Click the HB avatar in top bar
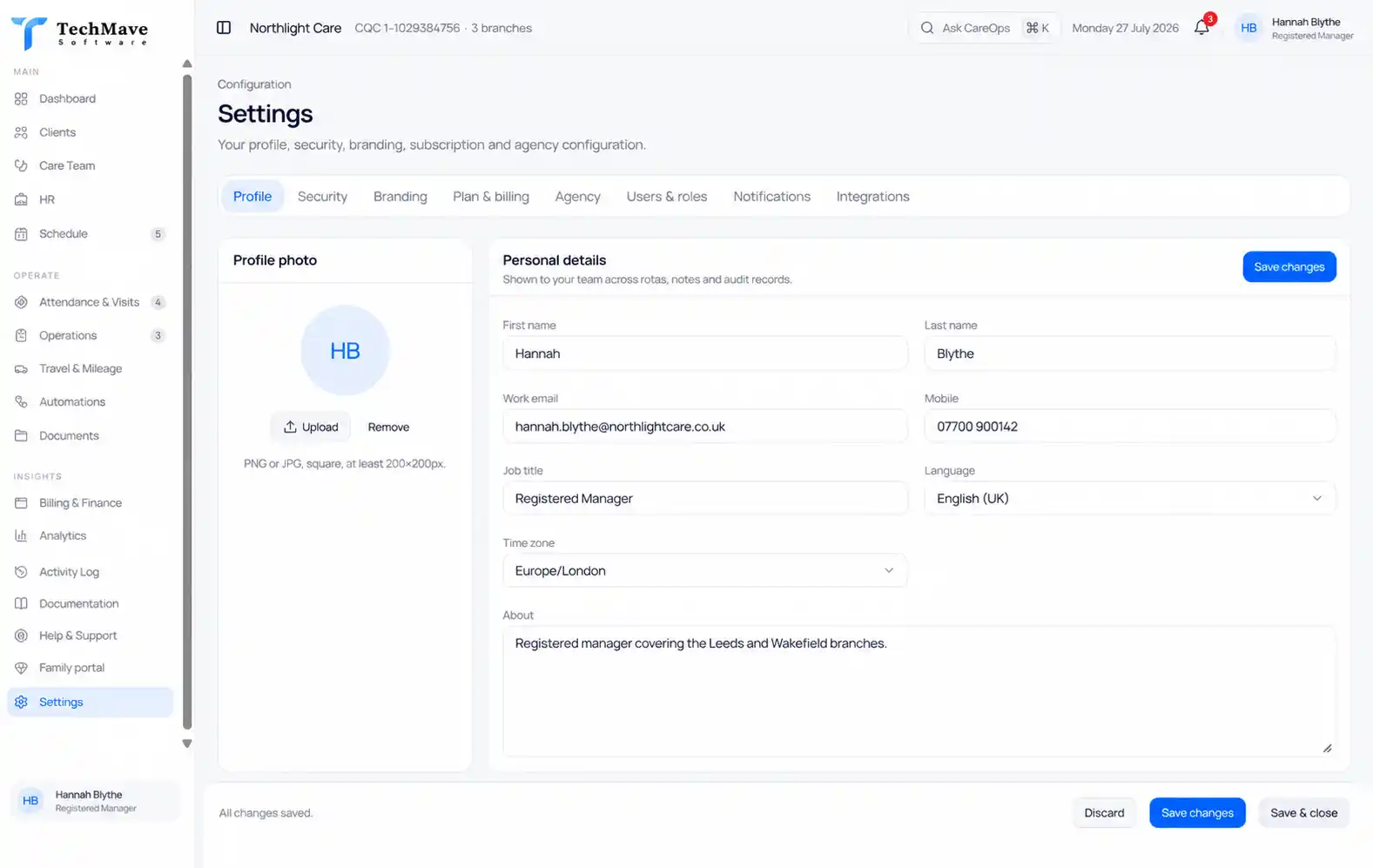This screenshot has height=868, width=1373. coord(1248,28)
